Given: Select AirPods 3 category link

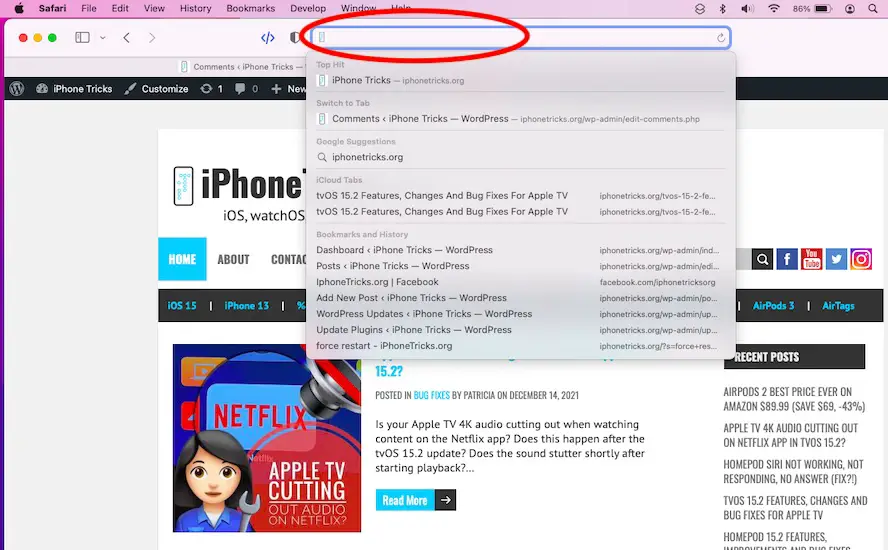Looking at the screenshot, I should [x=774, y=306].
